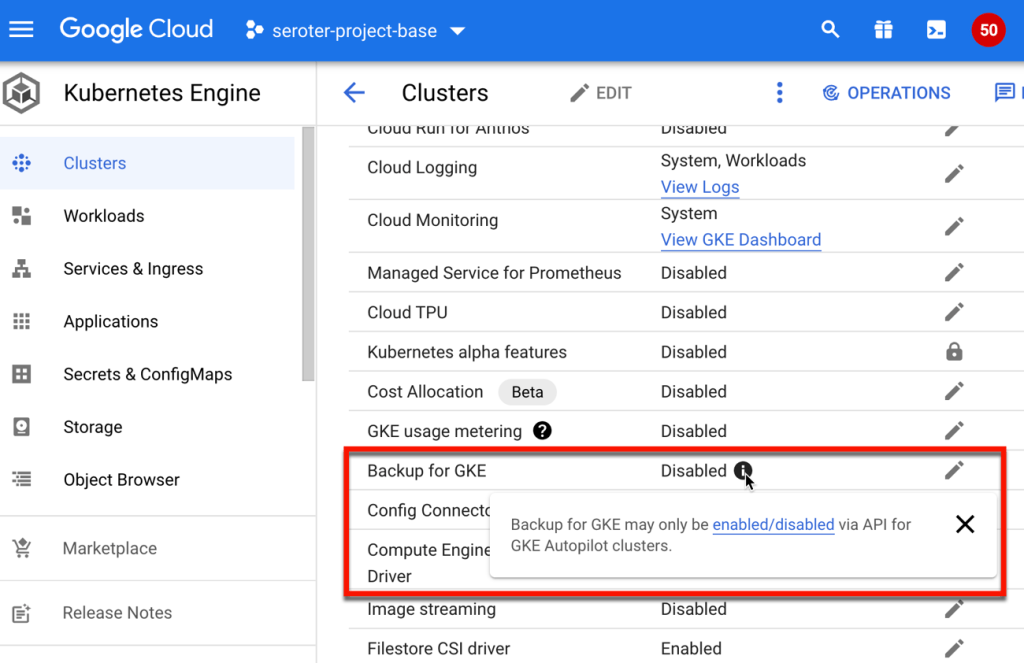Open the gift free trial icon
1024x663 pixels.
883,30
